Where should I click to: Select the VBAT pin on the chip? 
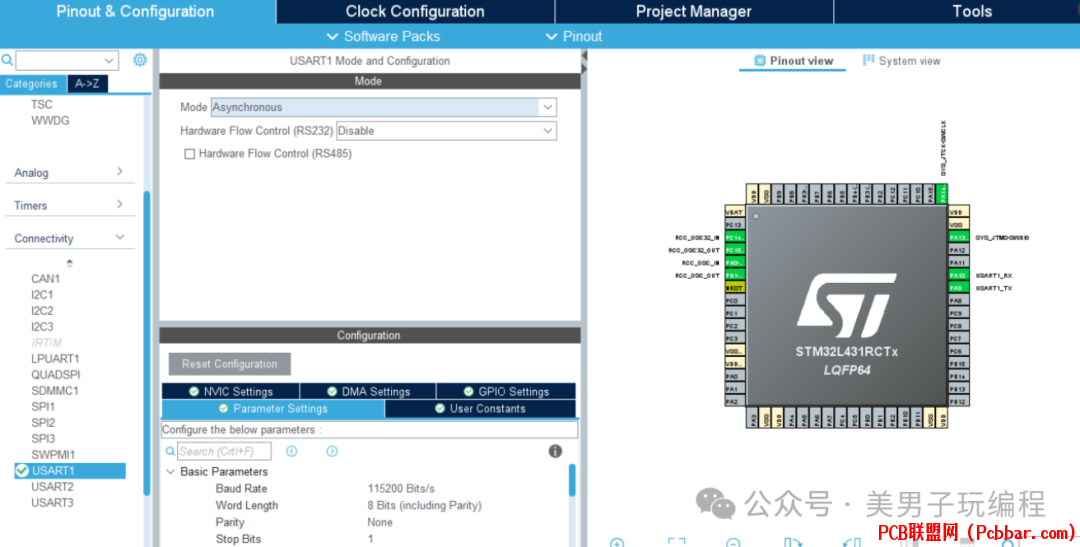(734, 212)
